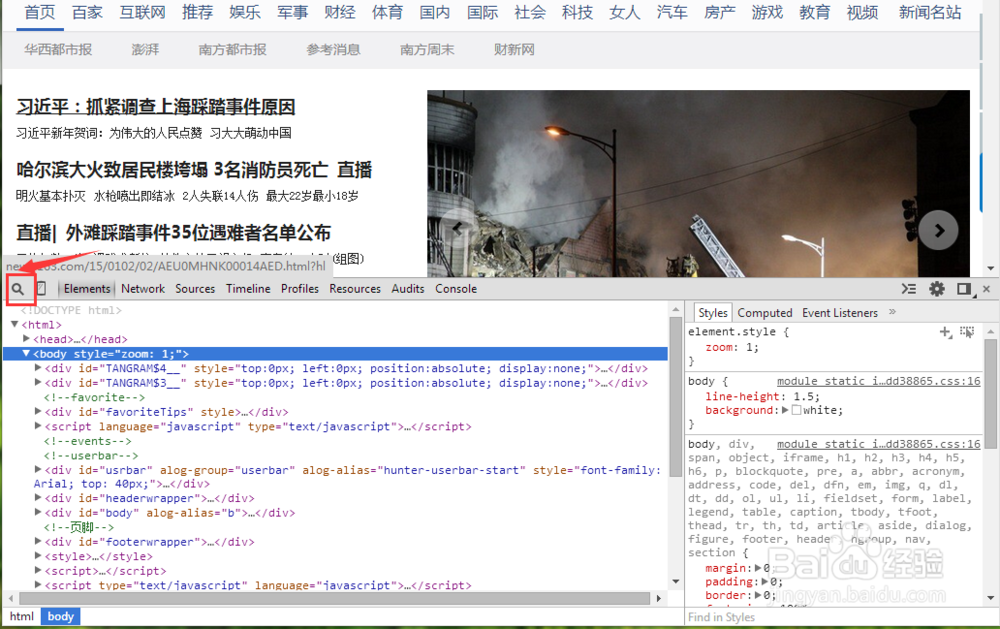Collapse the html node triangle
The width and height of the screenshot is (1000, 629).
click(x=15, y=324)
